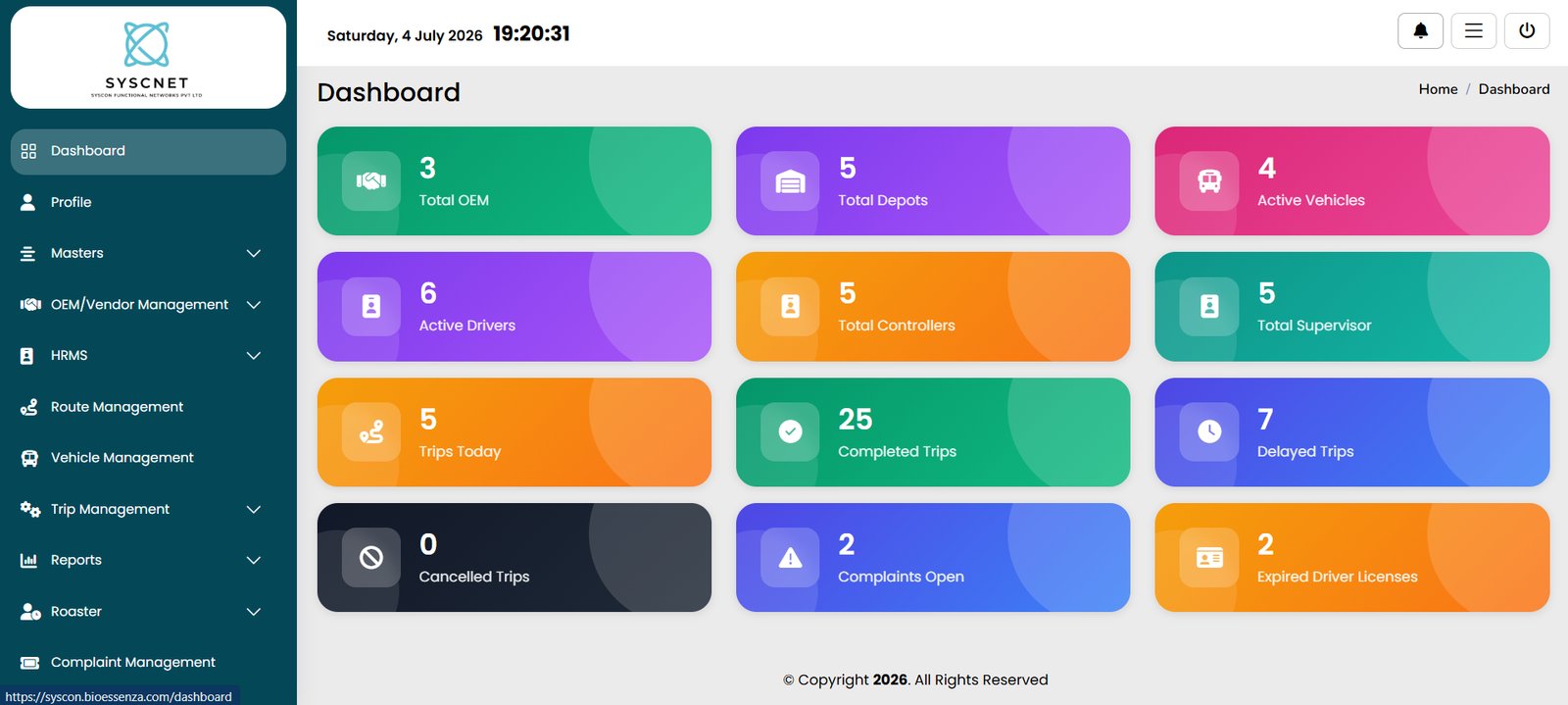Click the Expired Driver Licenses label
The image size is (1568, 705).
tap(1337, 577)
